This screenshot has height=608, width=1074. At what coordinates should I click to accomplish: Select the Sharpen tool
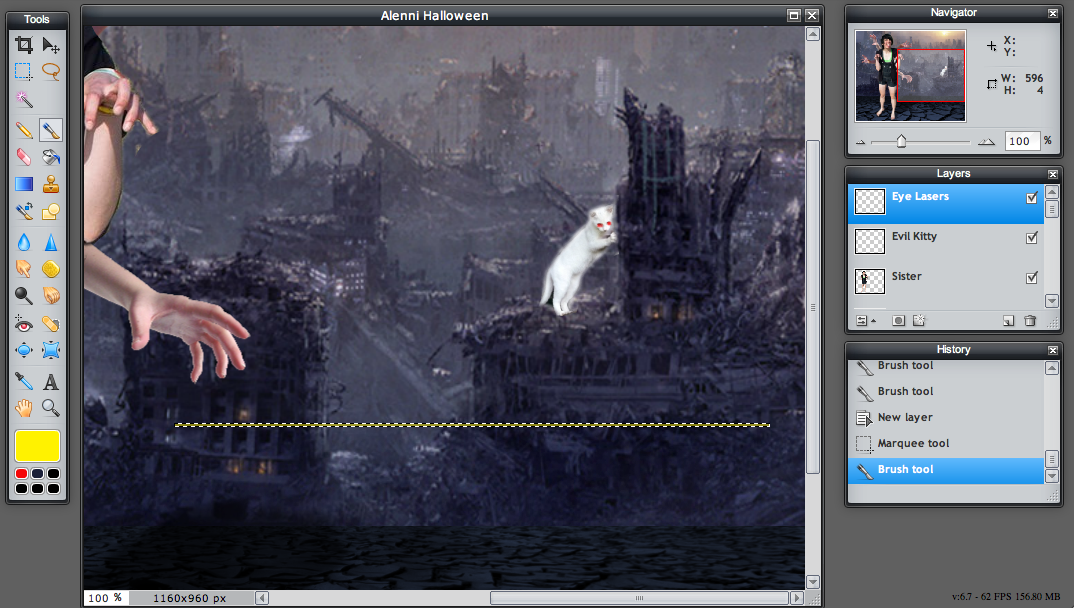(51, 242)
